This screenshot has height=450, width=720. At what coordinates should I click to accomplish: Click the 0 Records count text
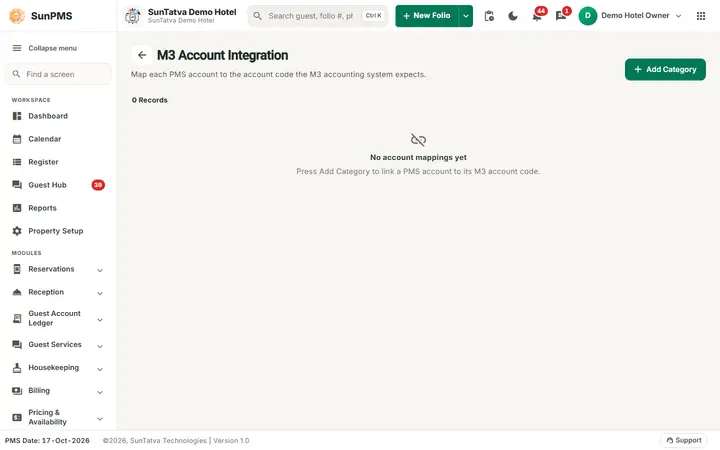tap(150, 100)
